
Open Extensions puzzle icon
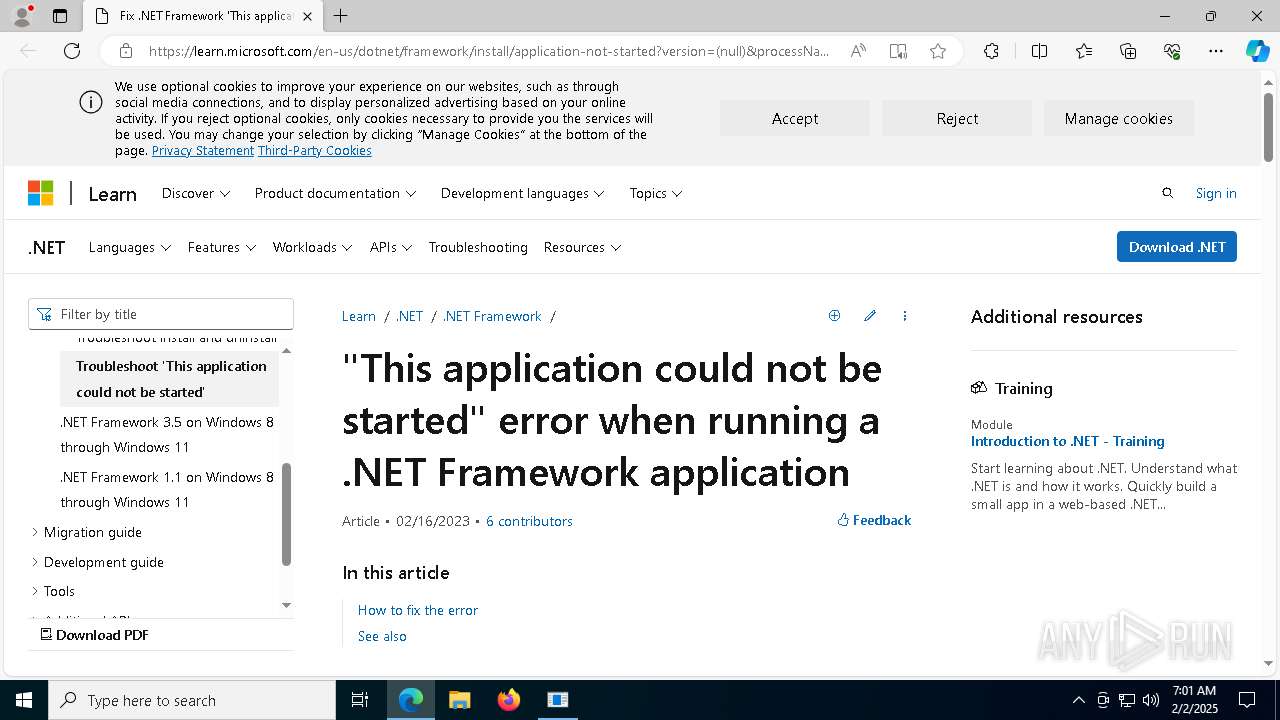(991, 51)
